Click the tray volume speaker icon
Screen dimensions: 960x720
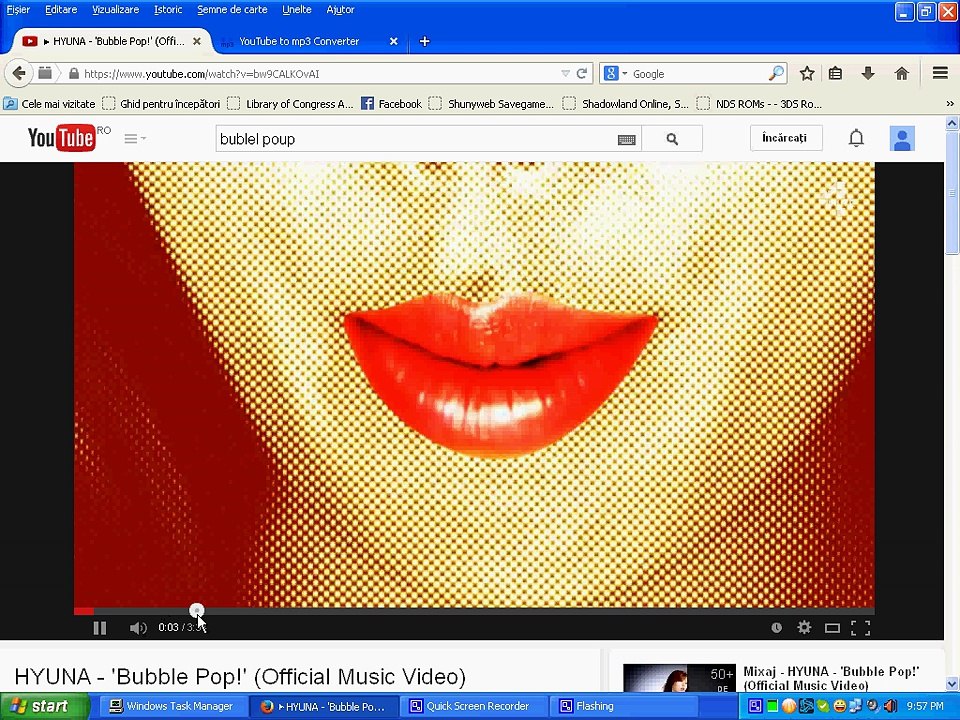coord(888,706)
